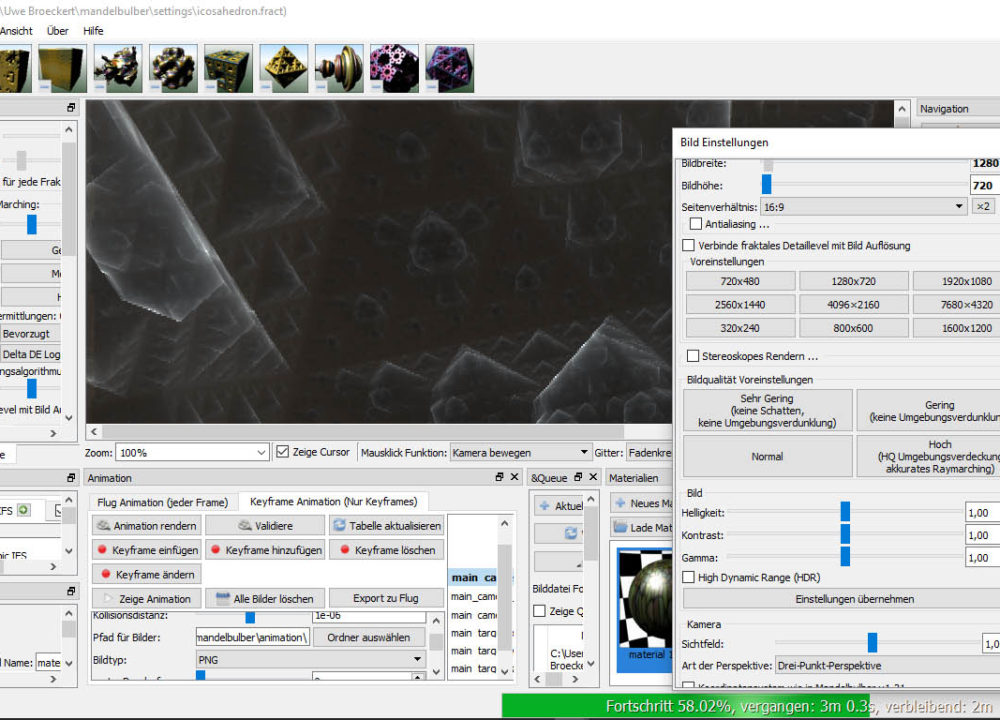Float the Animation dock panel
This screenshot has width=1000, height=720.
pos(499,477)
